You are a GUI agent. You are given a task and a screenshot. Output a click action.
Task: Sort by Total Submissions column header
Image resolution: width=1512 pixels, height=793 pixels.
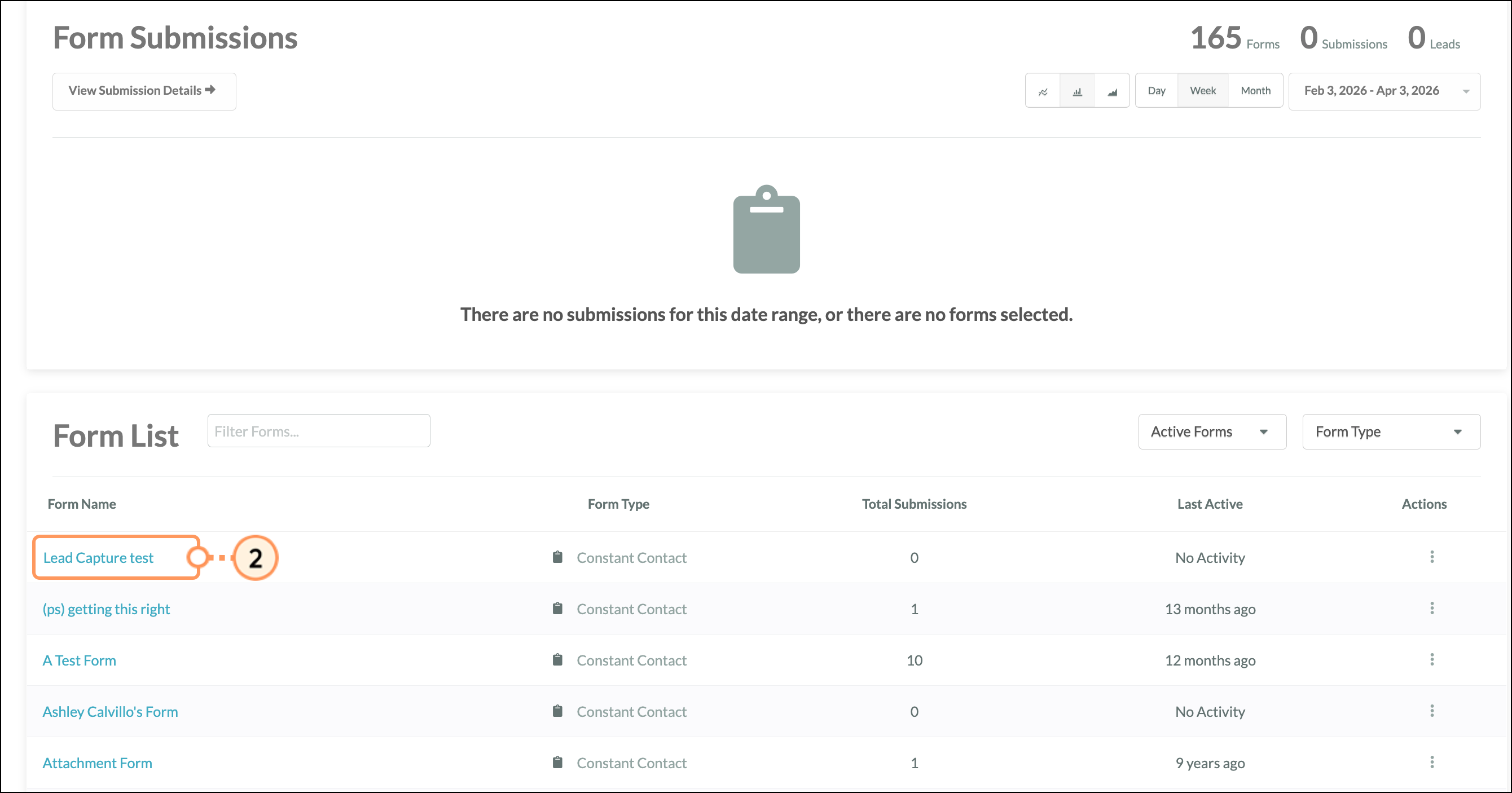pyautogui.click(x=913, y=504)
